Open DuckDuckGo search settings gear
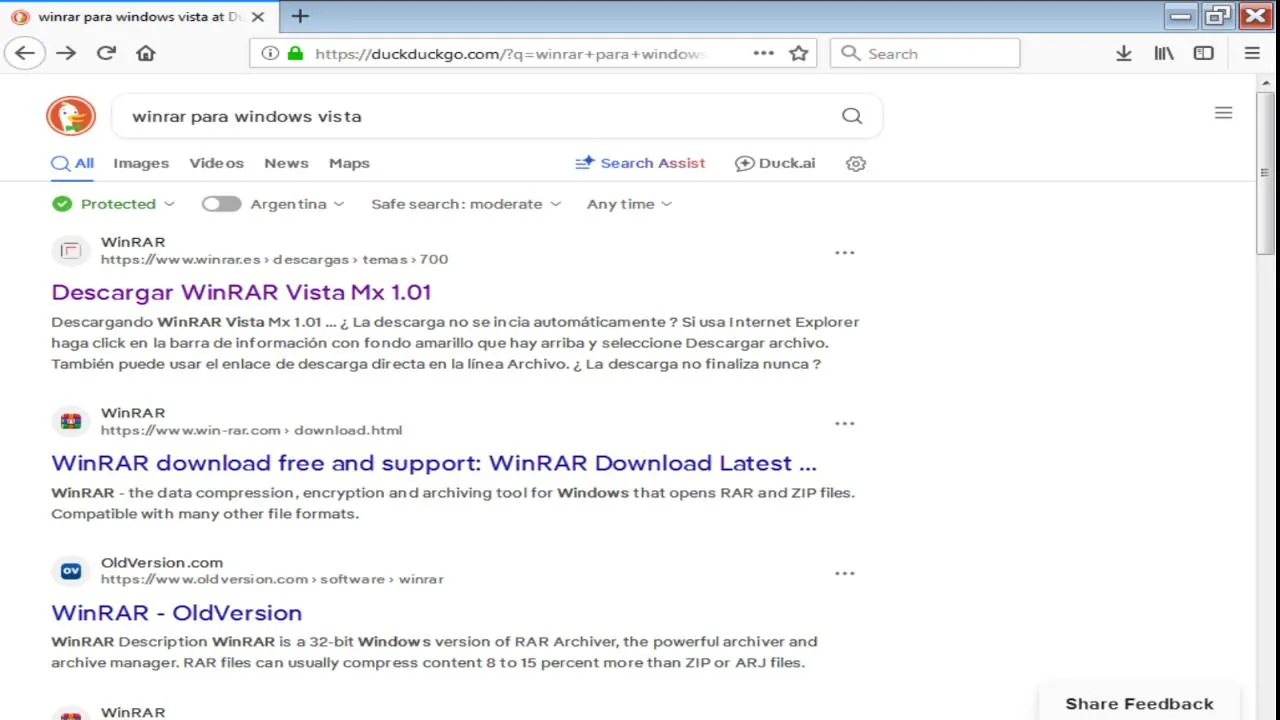The width and height of the screenshot is (1280, 720). [x=856, y=164]
